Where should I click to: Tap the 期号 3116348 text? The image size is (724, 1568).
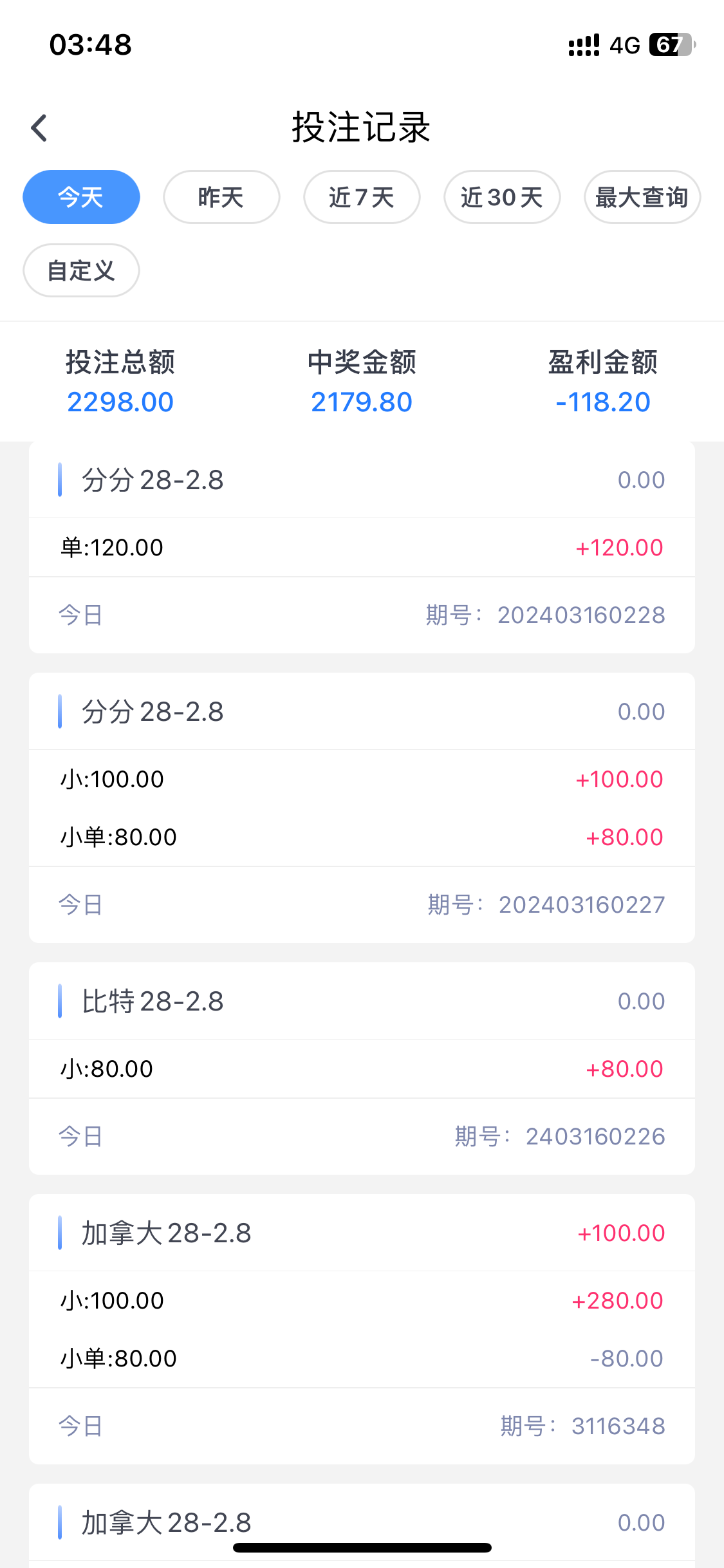coord(582,1426)
